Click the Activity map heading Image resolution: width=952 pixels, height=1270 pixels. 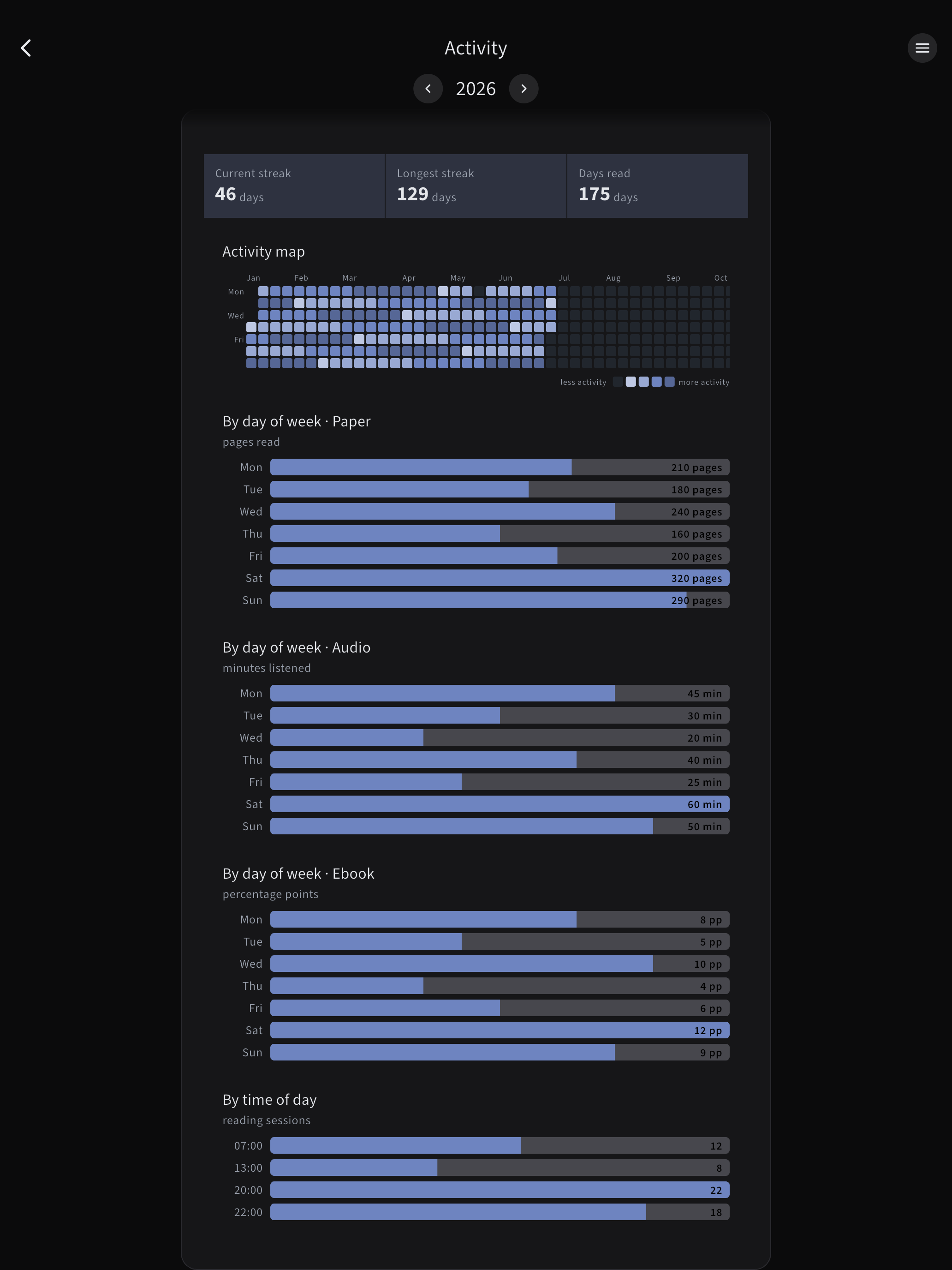[x=263, y=252]
